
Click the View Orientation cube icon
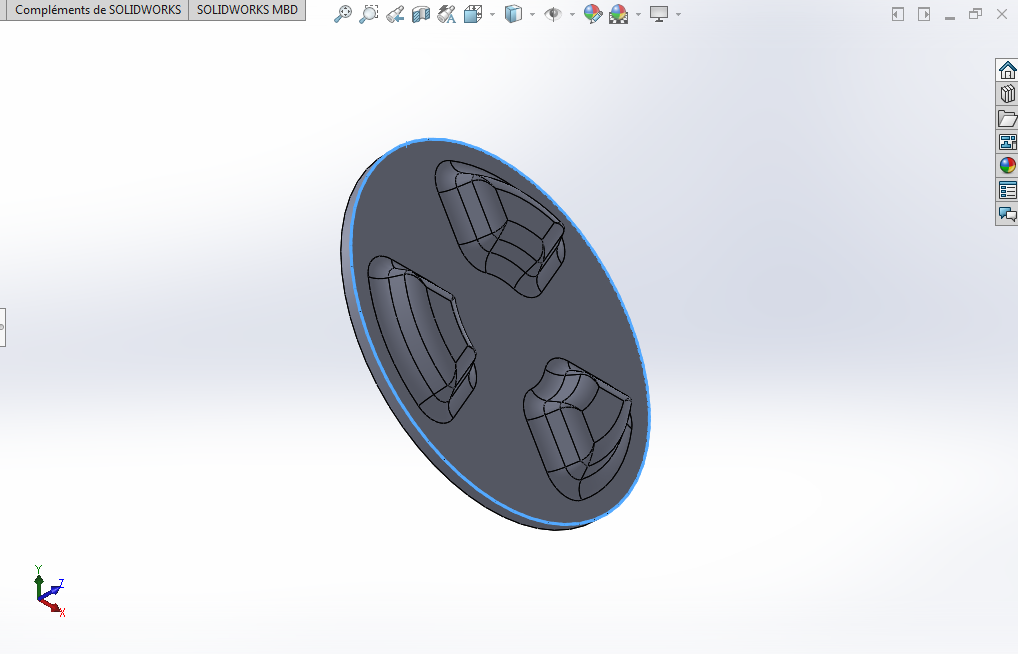click(x=473, y=14)
